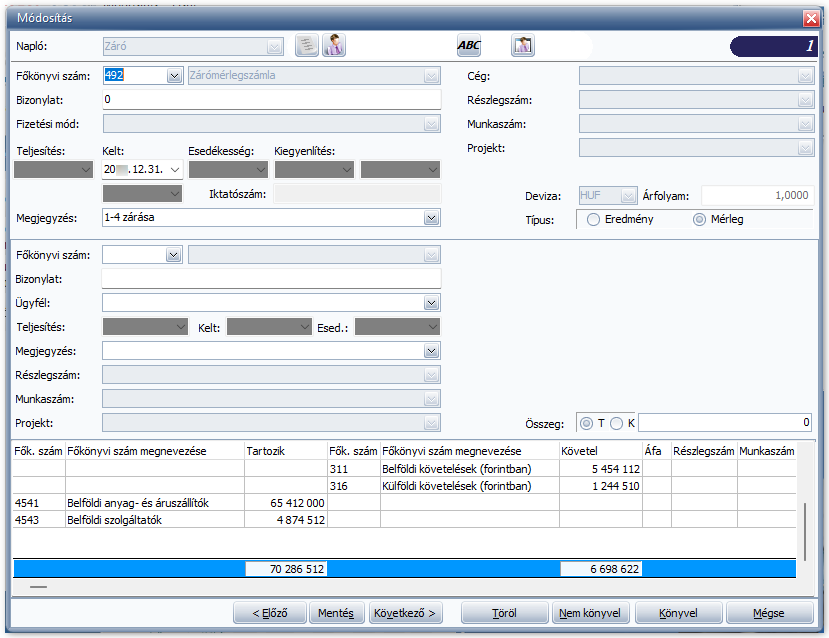This screenshot has height=638, width=829.
Task: Open the Kiegyenlítés first date dropdown
Action: [x=347, y=170]
